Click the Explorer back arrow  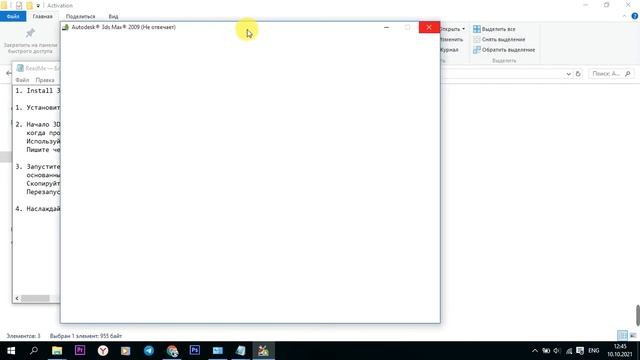point(9,73)
